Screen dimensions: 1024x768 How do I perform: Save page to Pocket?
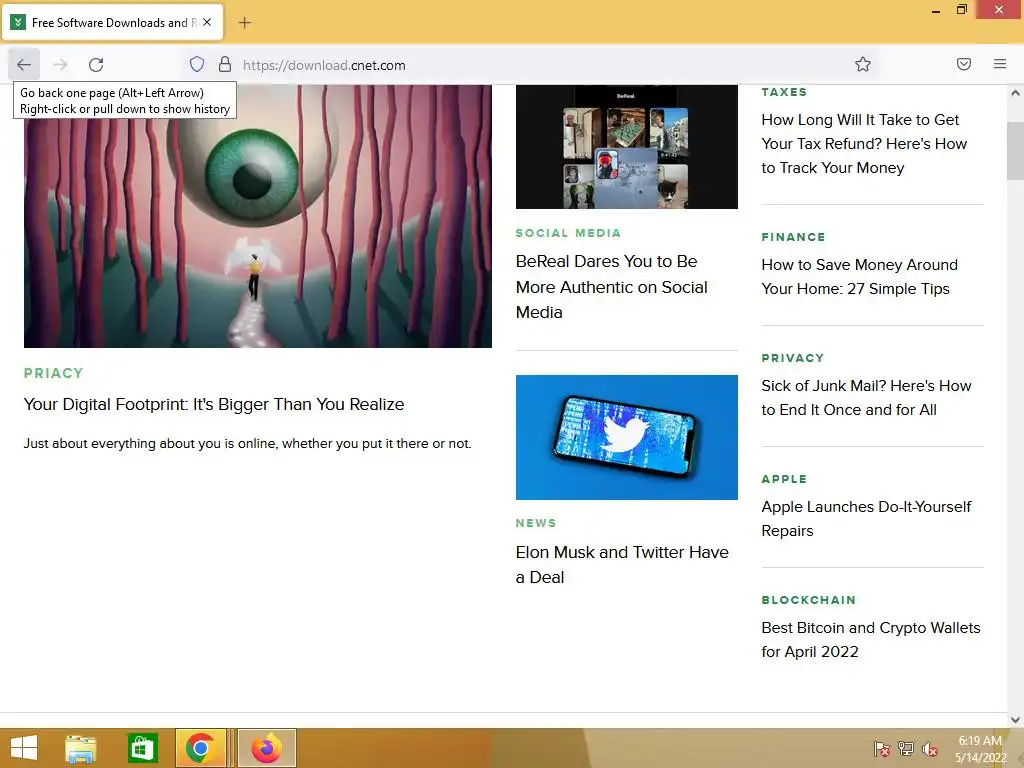click(964, 64)
